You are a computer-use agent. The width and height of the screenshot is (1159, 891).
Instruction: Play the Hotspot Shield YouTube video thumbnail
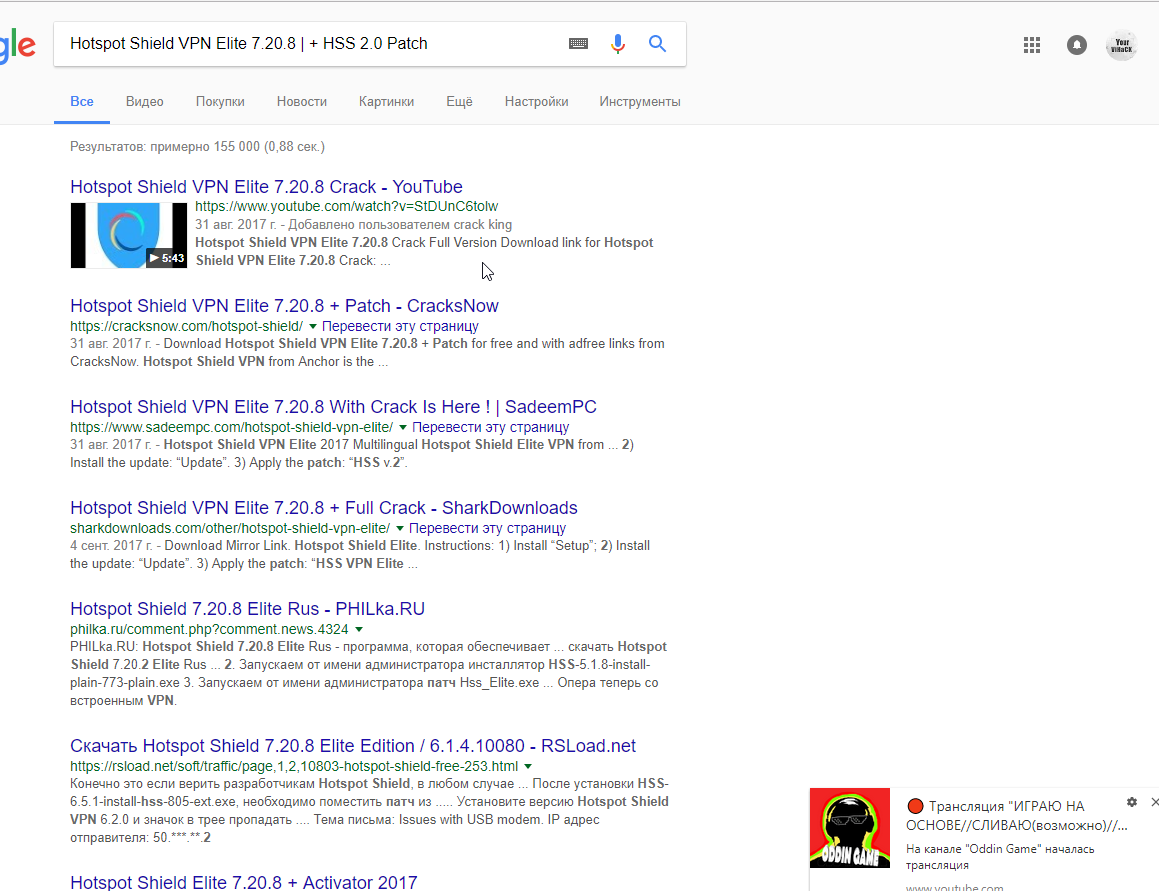(129, 235)
